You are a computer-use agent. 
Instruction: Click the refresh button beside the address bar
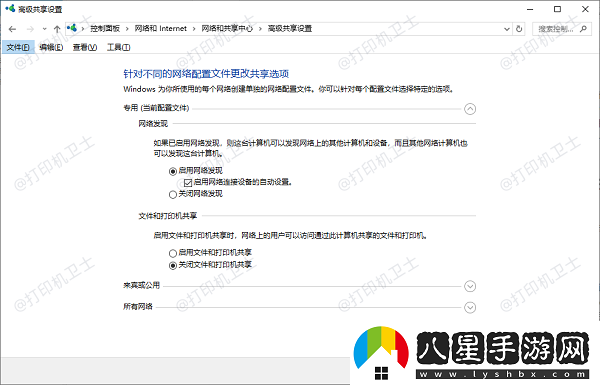(x=519, y=29)
